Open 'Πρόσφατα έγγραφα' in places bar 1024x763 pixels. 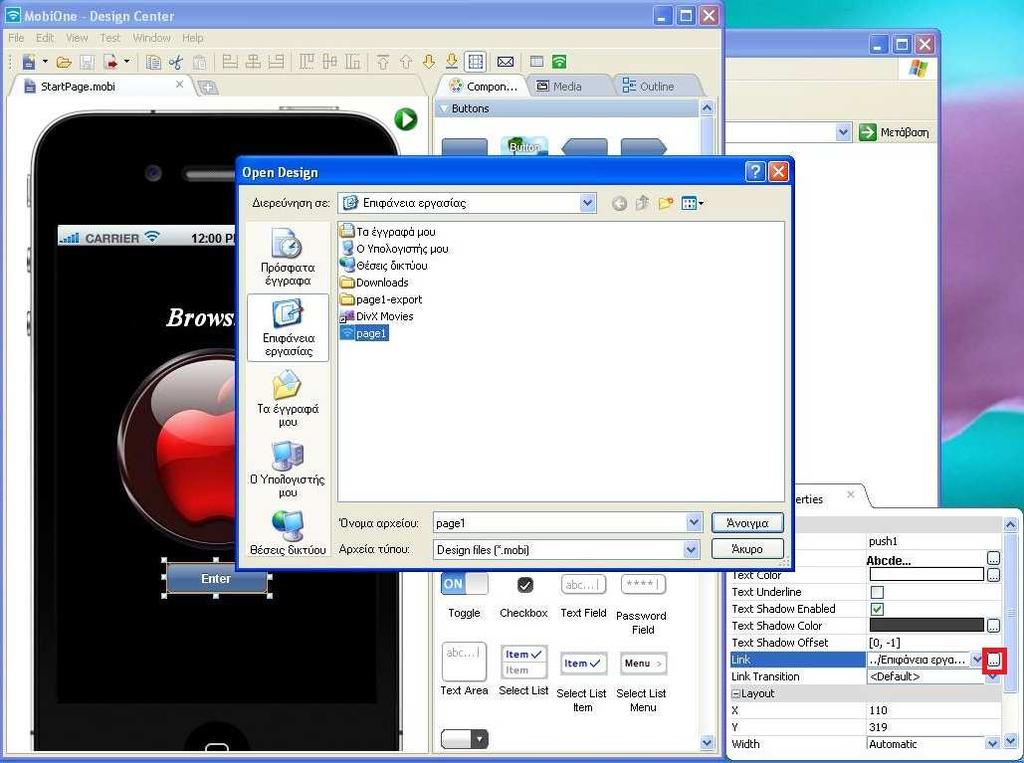[x=287, y=257]
